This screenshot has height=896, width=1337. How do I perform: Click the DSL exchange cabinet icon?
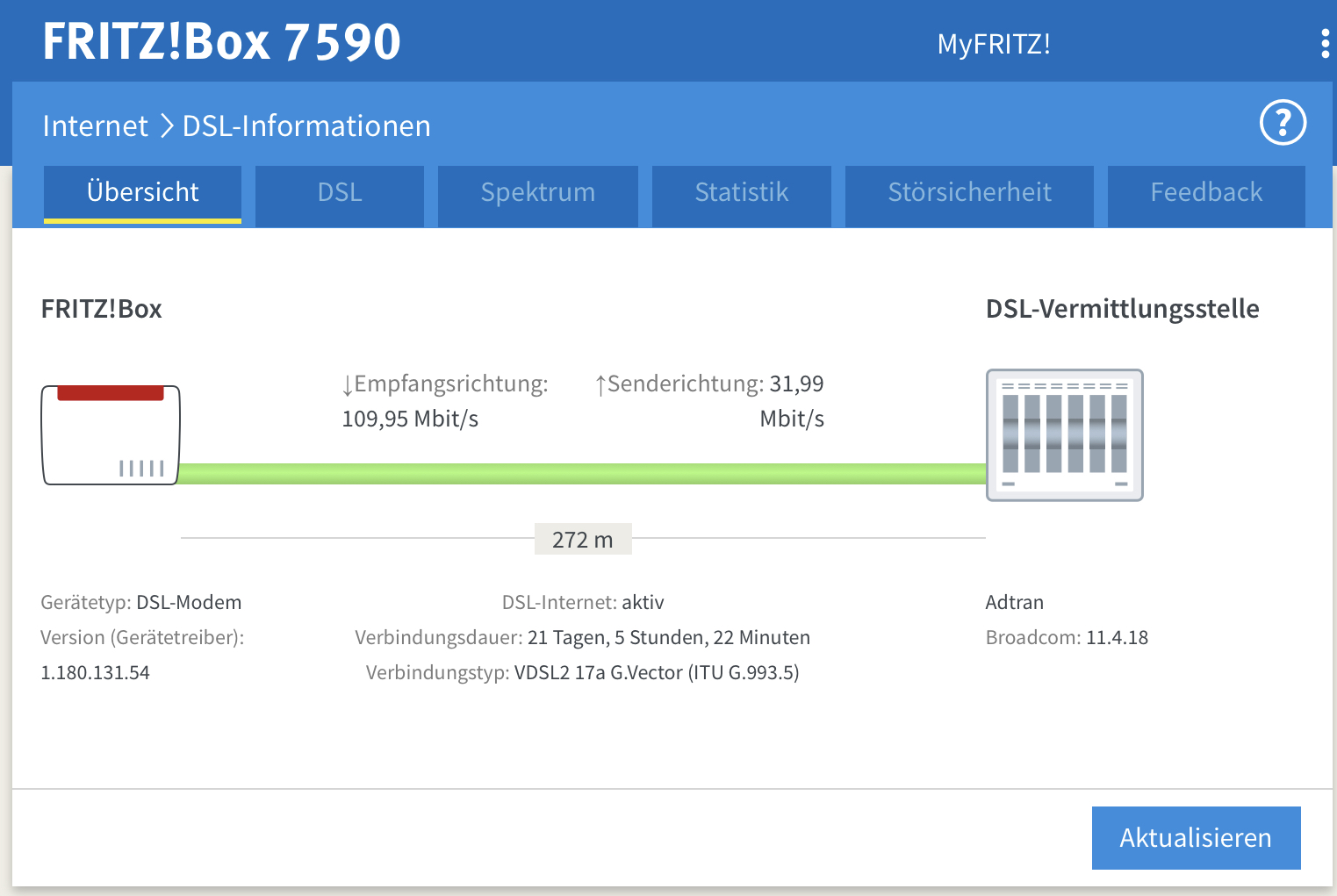click(x=1064, y=435)
